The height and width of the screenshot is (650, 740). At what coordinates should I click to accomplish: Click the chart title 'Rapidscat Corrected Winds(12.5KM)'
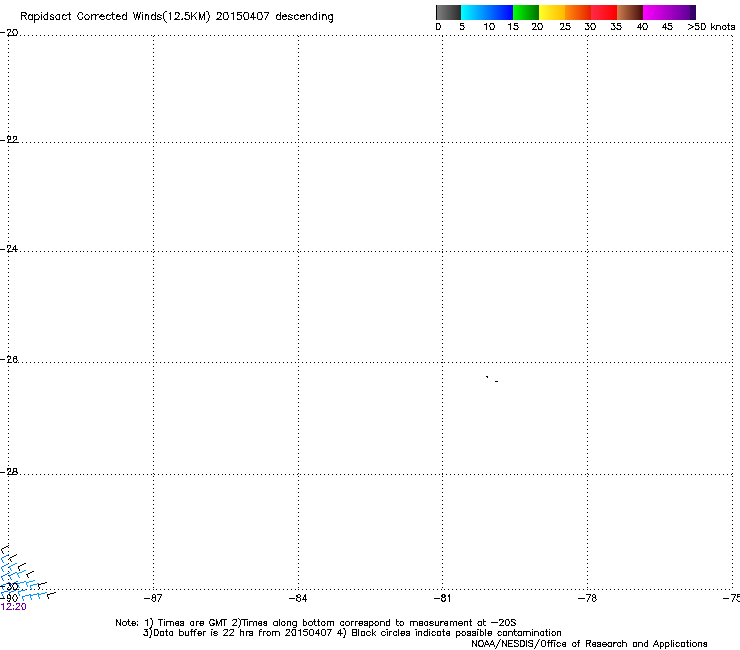(115, 17)
